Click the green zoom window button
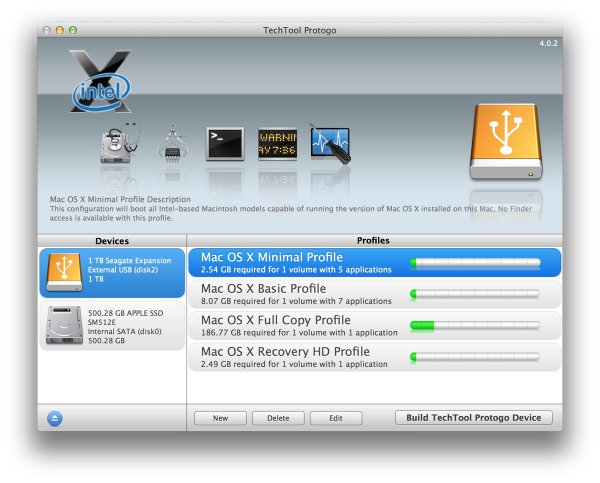 (73, 30)
